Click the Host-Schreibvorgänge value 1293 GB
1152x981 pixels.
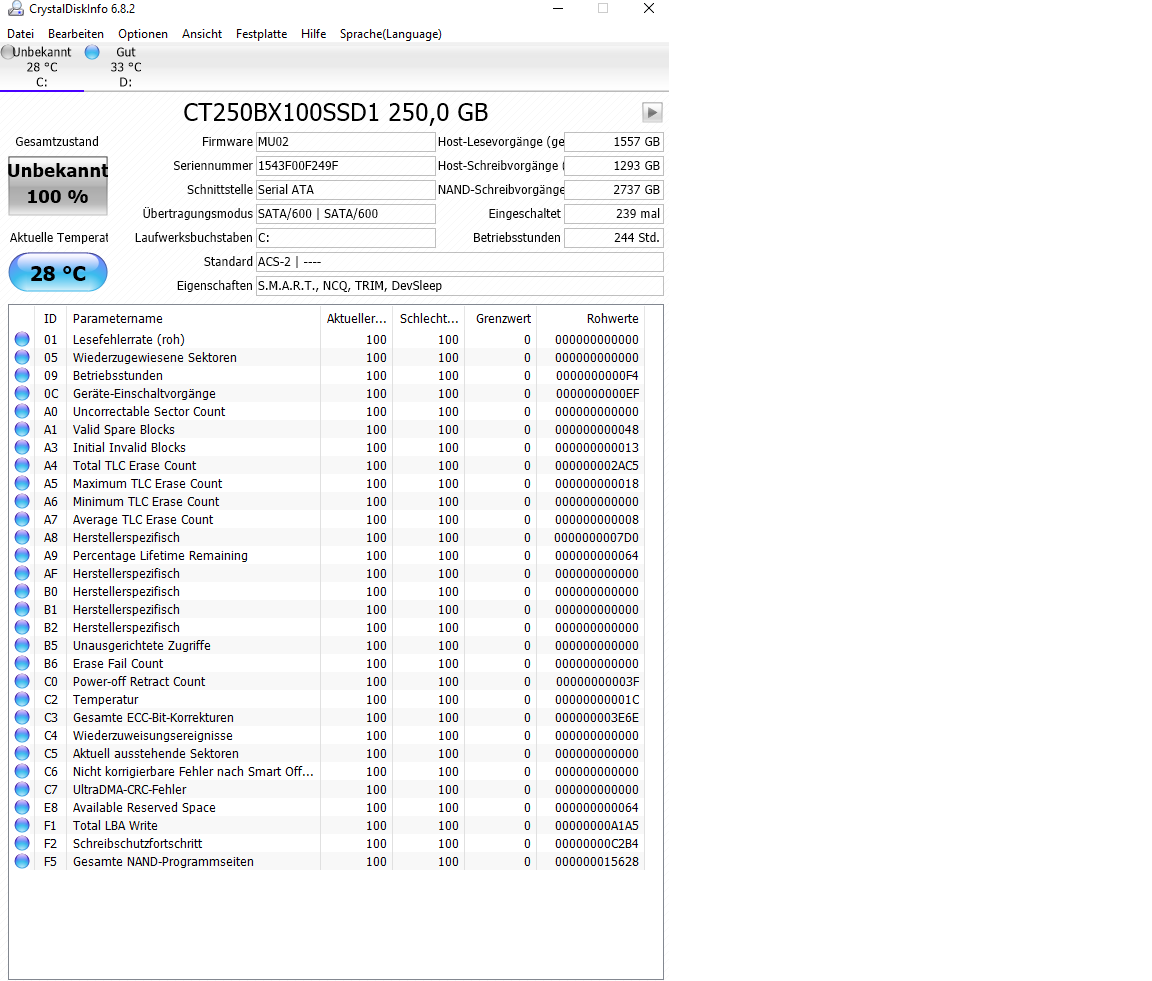coord(613,166)
